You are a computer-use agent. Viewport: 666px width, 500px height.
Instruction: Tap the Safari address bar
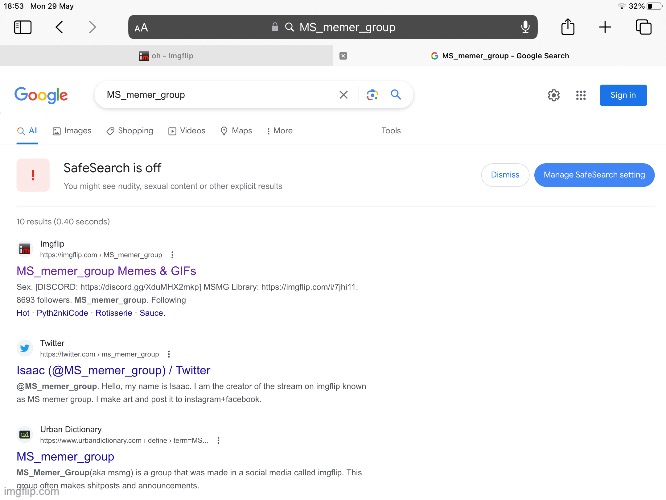click(x=333, y=27)
